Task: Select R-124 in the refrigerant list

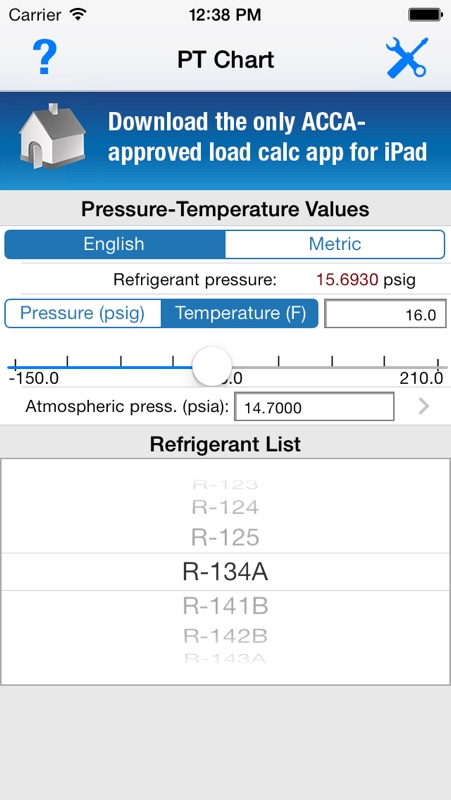Action: pyautogui.click(x=225, y=507)
